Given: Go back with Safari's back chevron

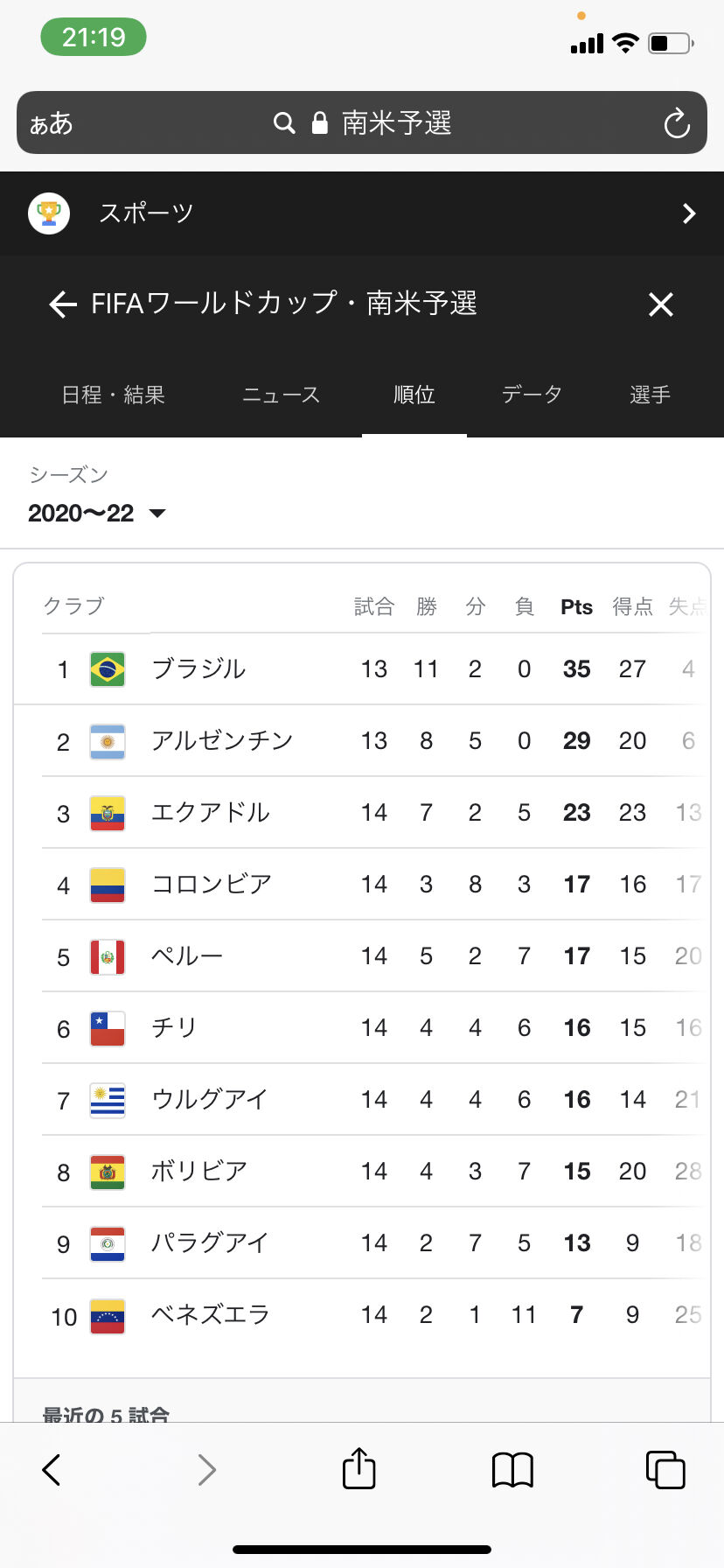Looking at the screenshot, I should [52, 1469].
